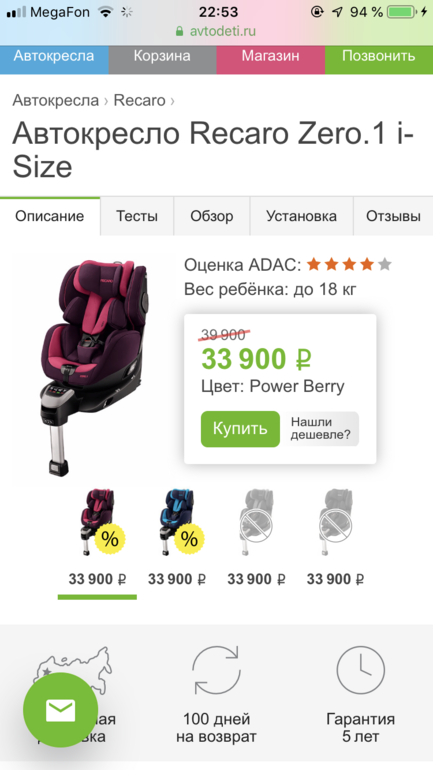Open Корзина in the top navigation
The height and width of the screenshot is (770, 433).
tap(162, 55)
